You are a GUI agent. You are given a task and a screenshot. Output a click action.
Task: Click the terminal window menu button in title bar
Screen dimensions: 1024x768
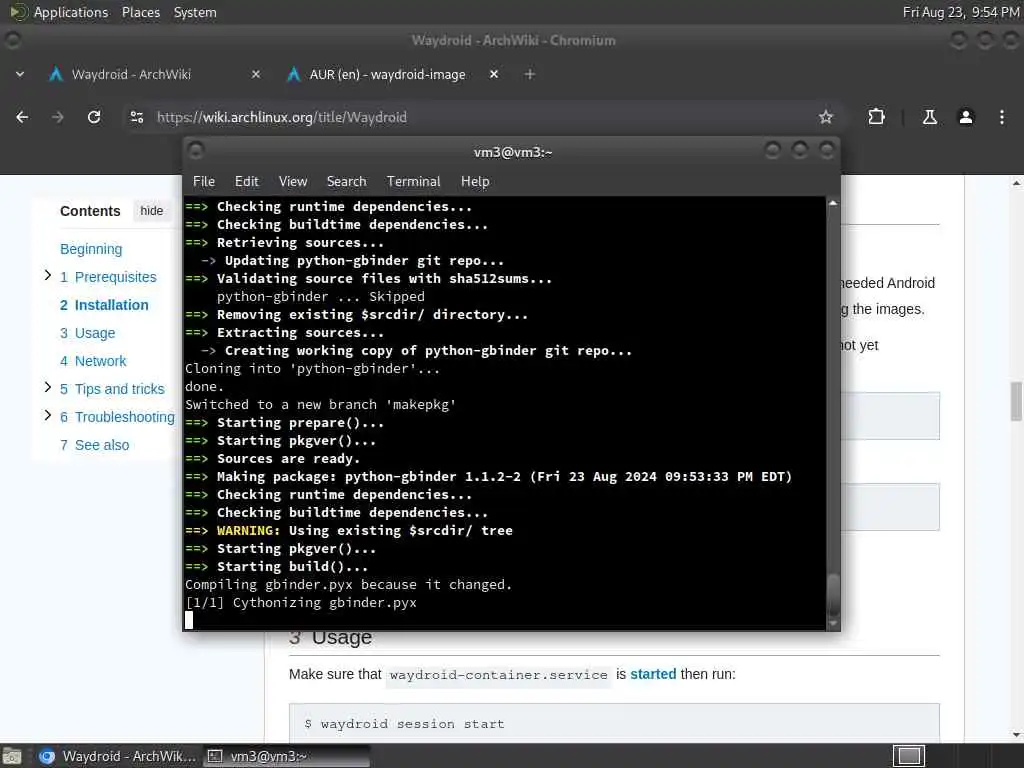[x=195, y=151]
